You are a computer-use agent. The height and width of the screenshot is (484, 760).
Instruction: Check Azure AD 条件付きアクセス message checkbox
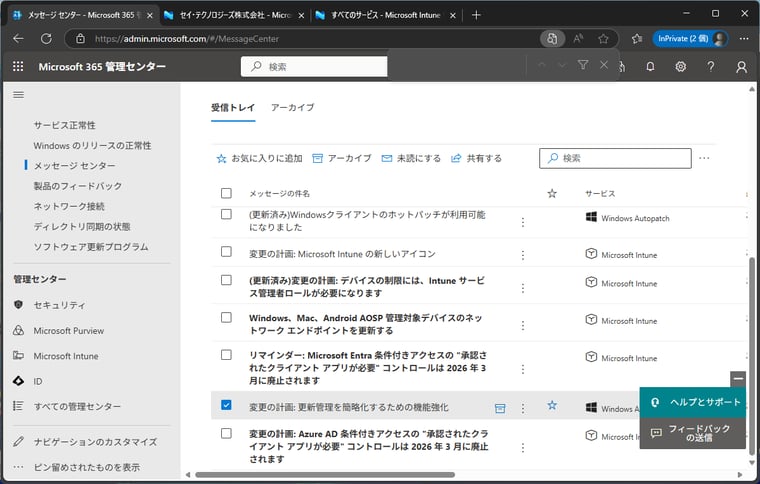pos(226,433)
